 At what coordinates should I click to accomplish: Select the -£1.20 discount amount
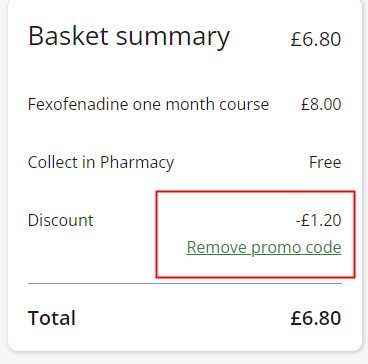(x=319, y=221)
